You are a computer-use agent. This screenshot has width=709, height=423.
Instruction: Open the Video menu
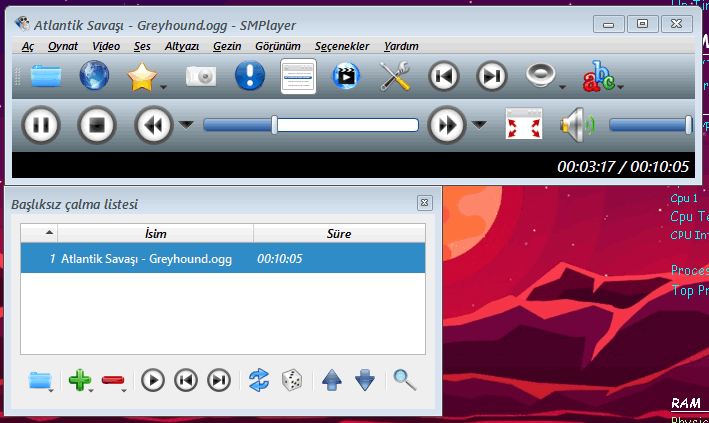click(106, 46)
